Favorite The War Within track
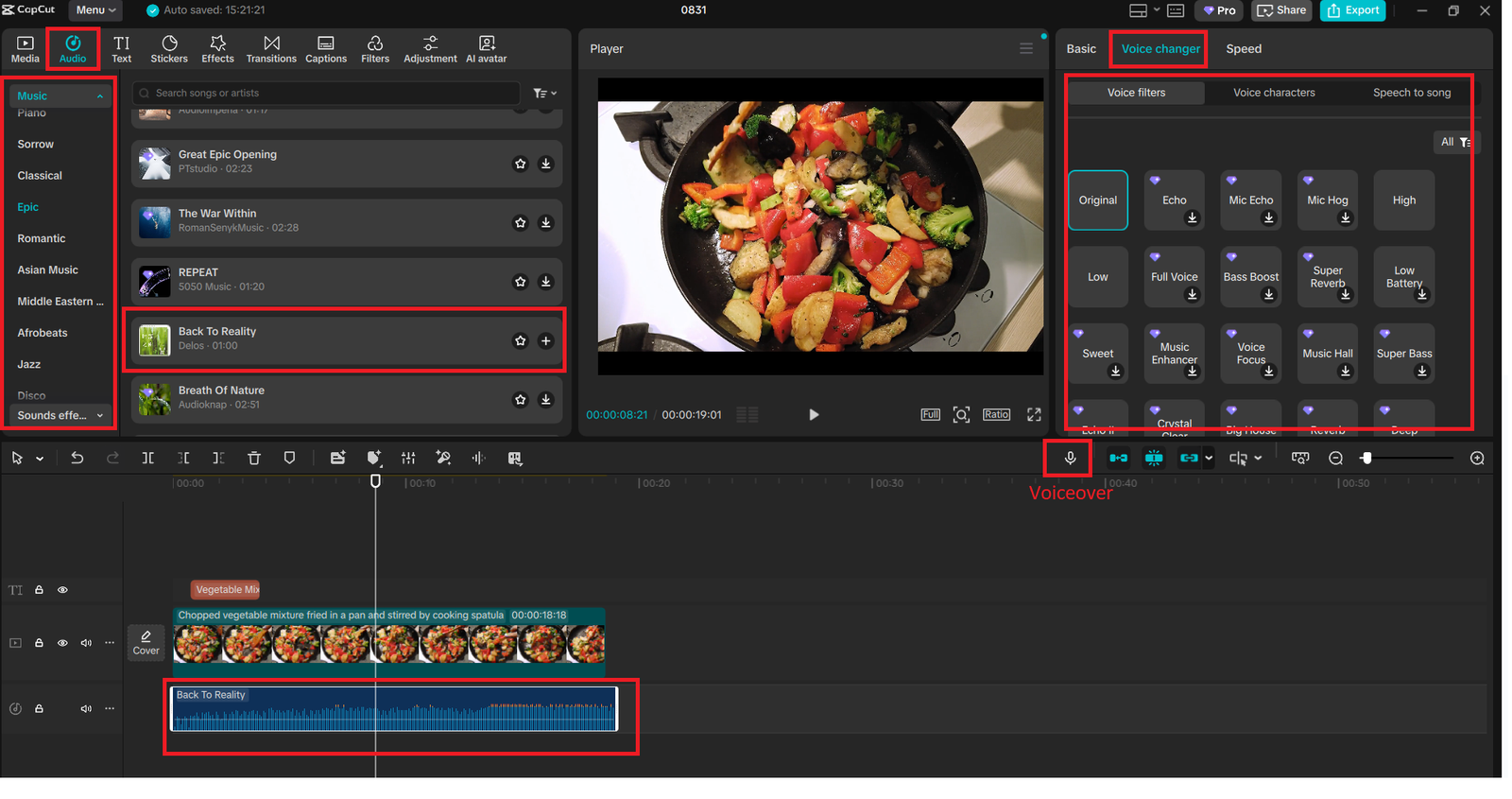 point(520,223)
